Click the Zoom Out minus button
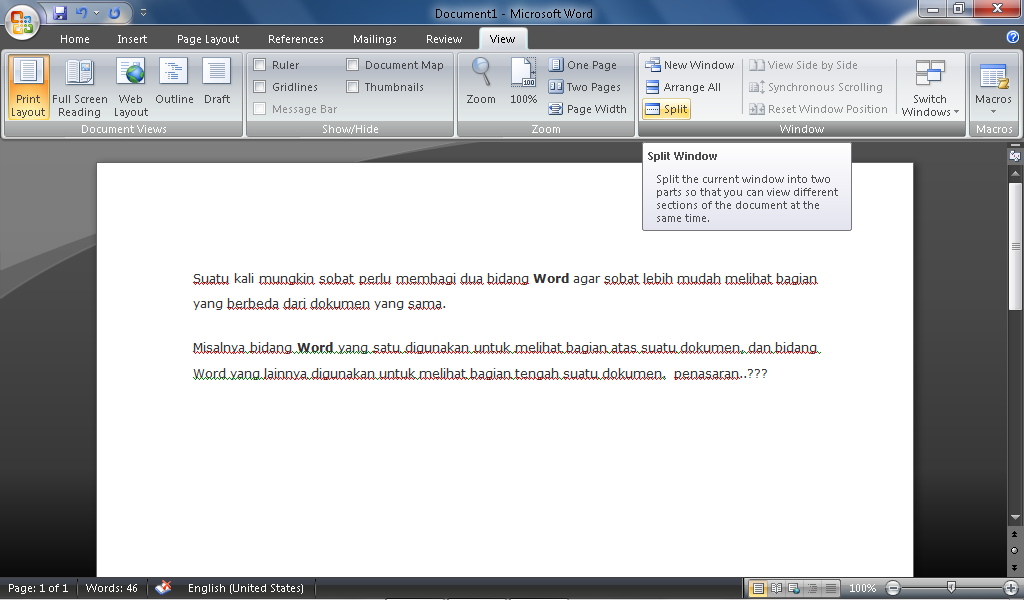The width and height of the screenshot is (1024, 600). point(893,588)
